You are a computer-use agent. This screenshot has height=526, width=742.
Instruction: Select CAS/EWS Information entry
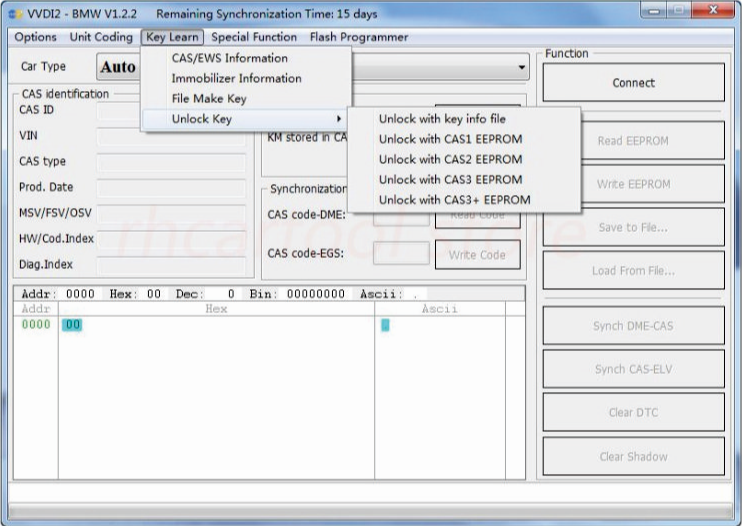pos(246,58)
